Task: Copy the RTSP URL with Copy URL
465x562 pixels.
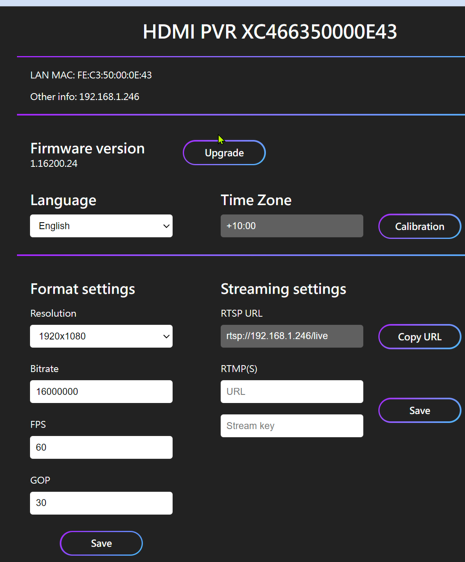Action: 419,337
